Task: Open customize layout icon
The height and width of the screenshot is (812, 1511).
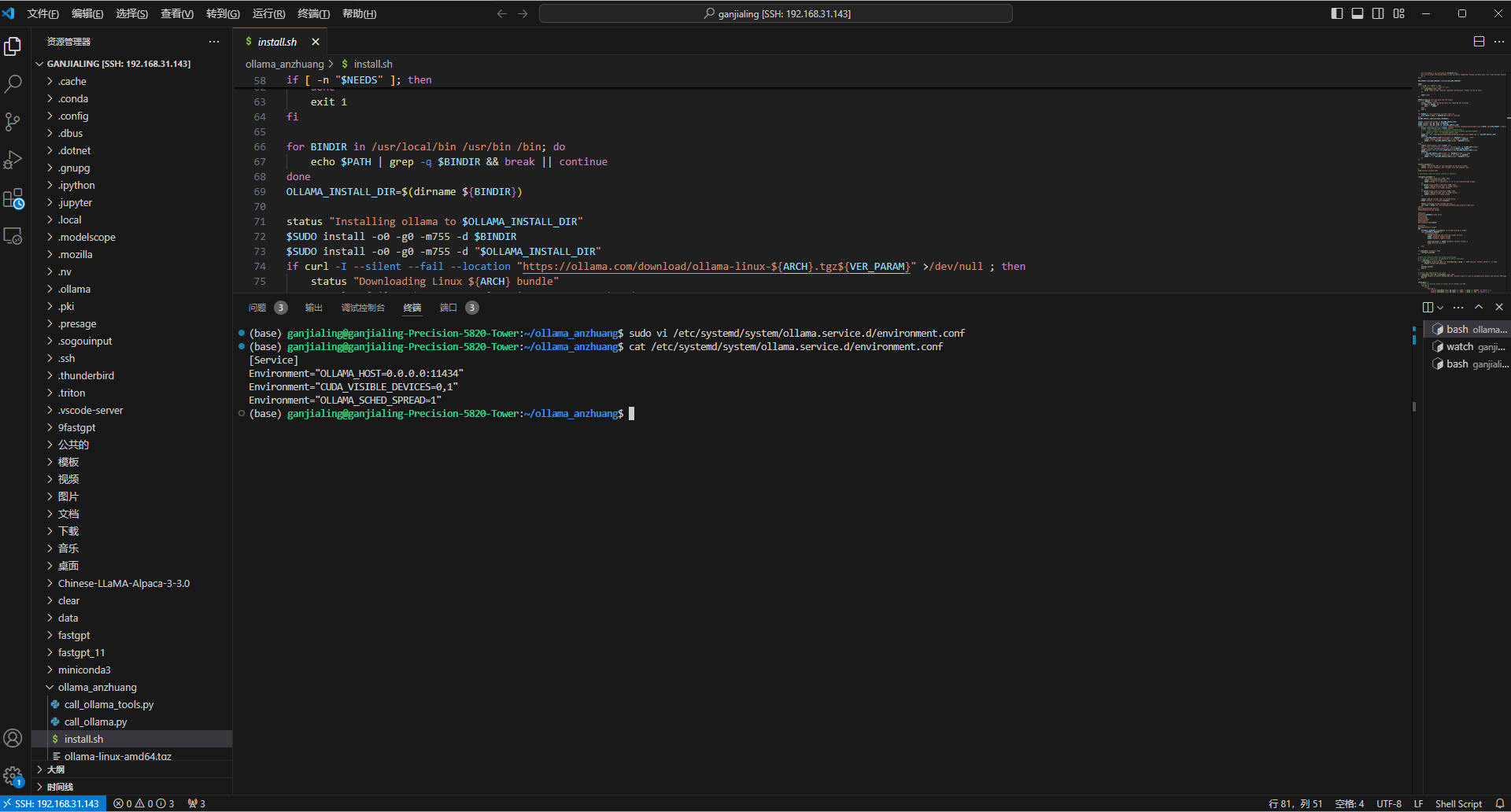Action: (x=1398, y=13)
